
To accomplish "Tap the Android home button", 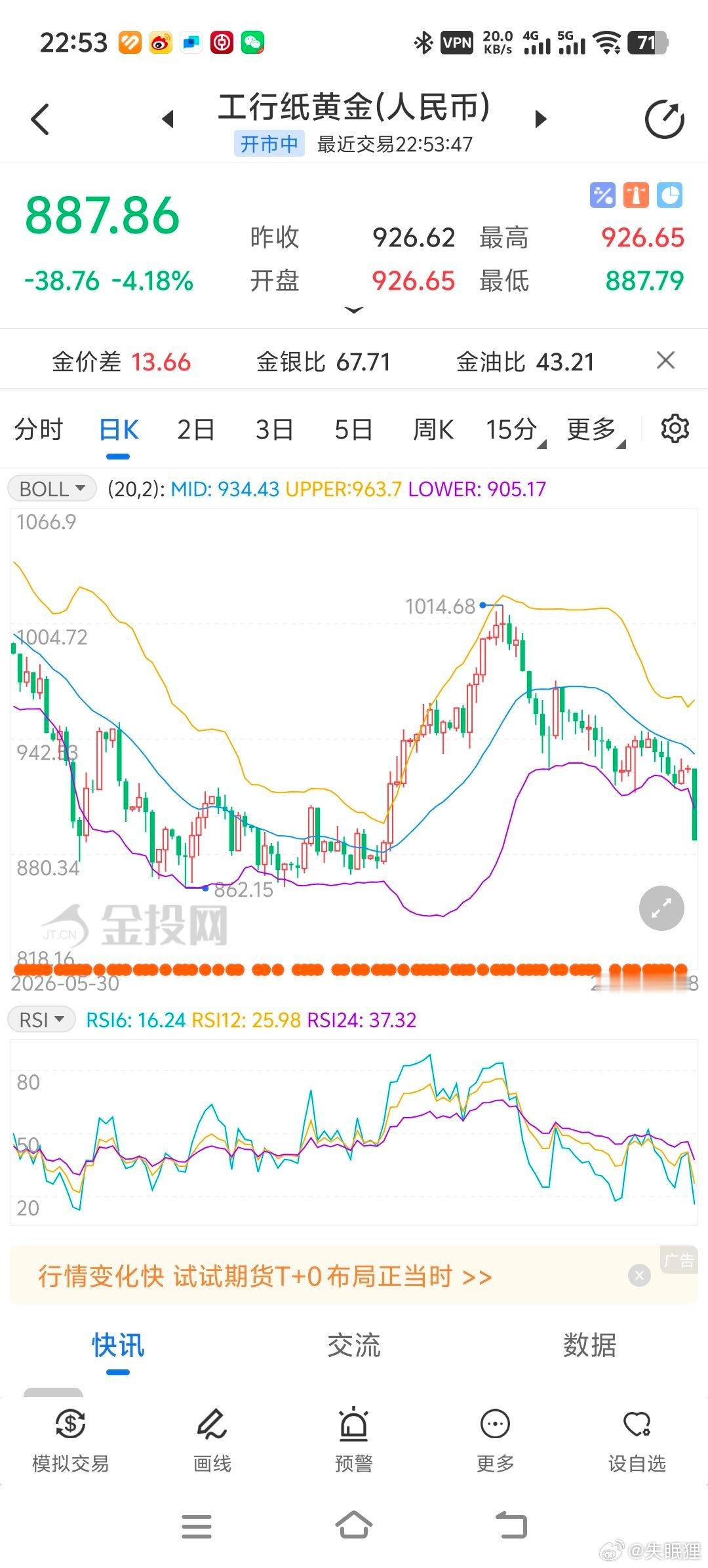I will [x=354, y=1525].
